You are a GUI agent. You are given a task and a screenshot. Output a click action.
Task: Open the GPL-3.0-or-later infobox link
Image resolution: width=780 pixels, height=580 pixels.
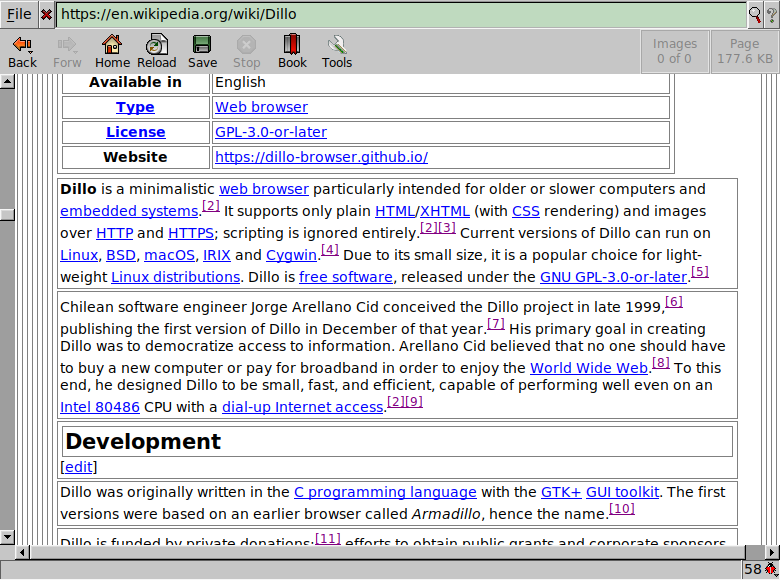coord(271,132)
